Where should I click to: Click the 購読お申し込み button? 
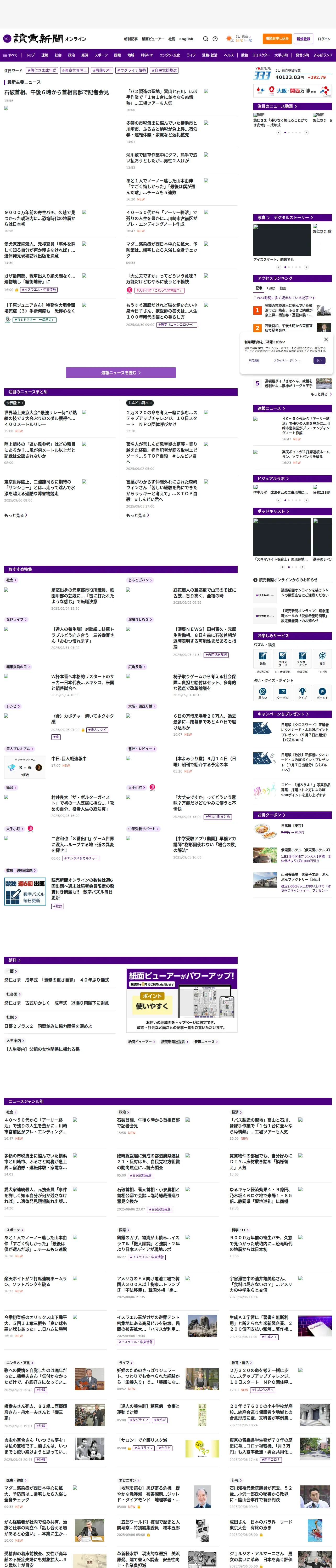click(x=277, y=38)
